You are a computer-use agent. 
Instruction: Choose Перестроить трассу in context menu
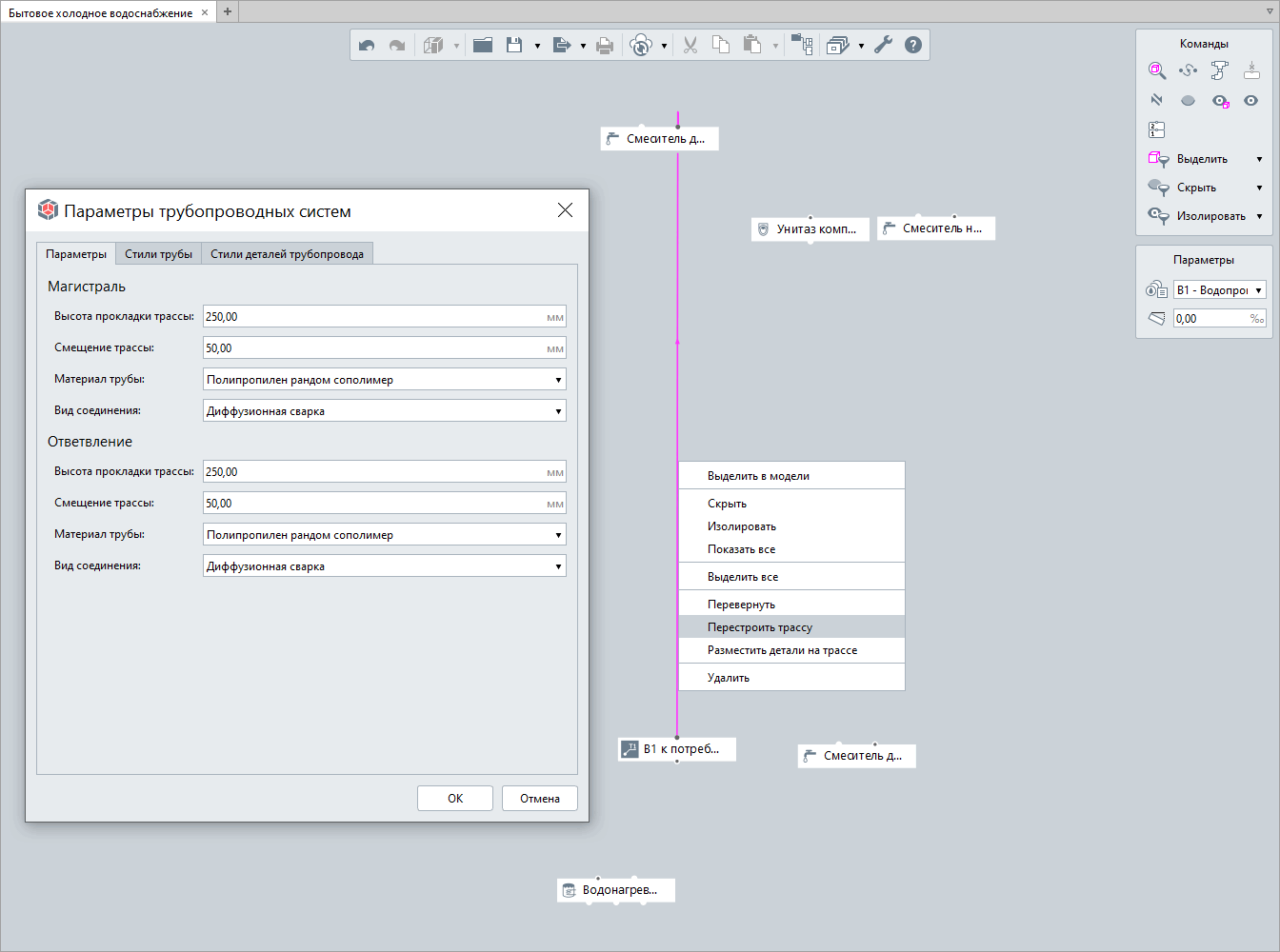pyautogui.click(x=791, y=627)
